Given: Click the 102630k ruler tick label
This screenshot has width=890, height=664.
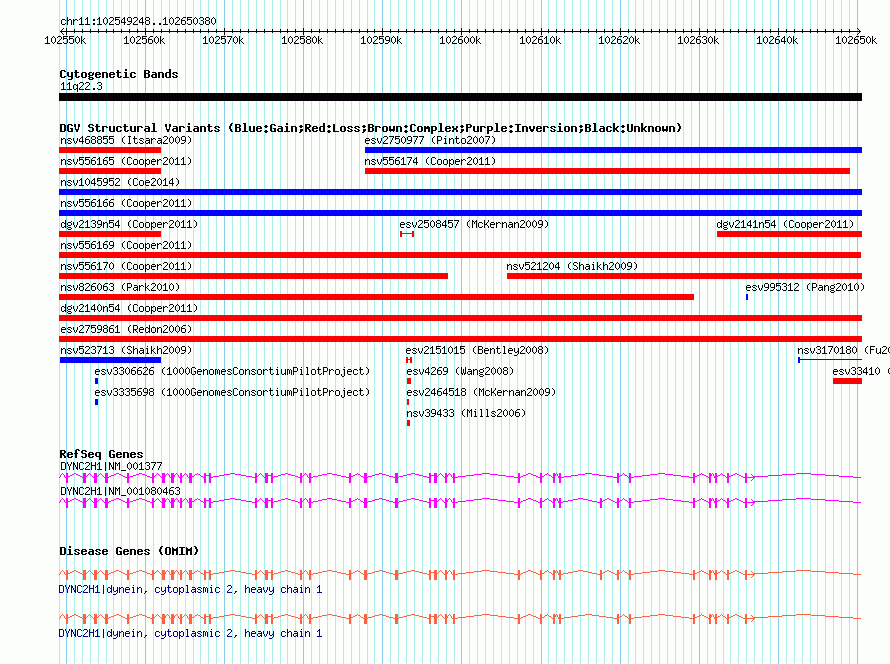Looking at the screenshot, I should pos(698,40).
